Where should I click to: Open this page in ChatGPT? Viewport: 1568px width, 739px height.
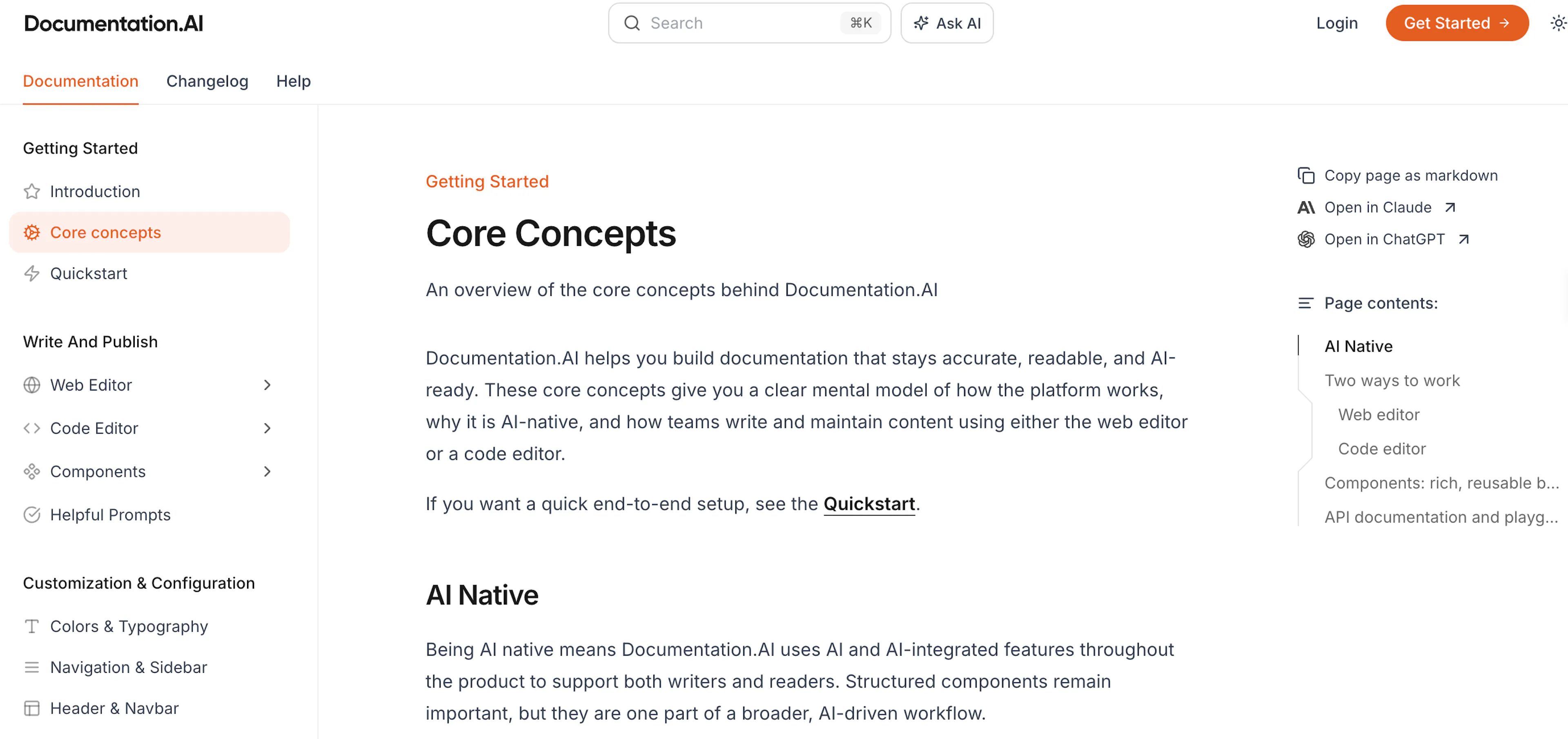point(1383,239)
